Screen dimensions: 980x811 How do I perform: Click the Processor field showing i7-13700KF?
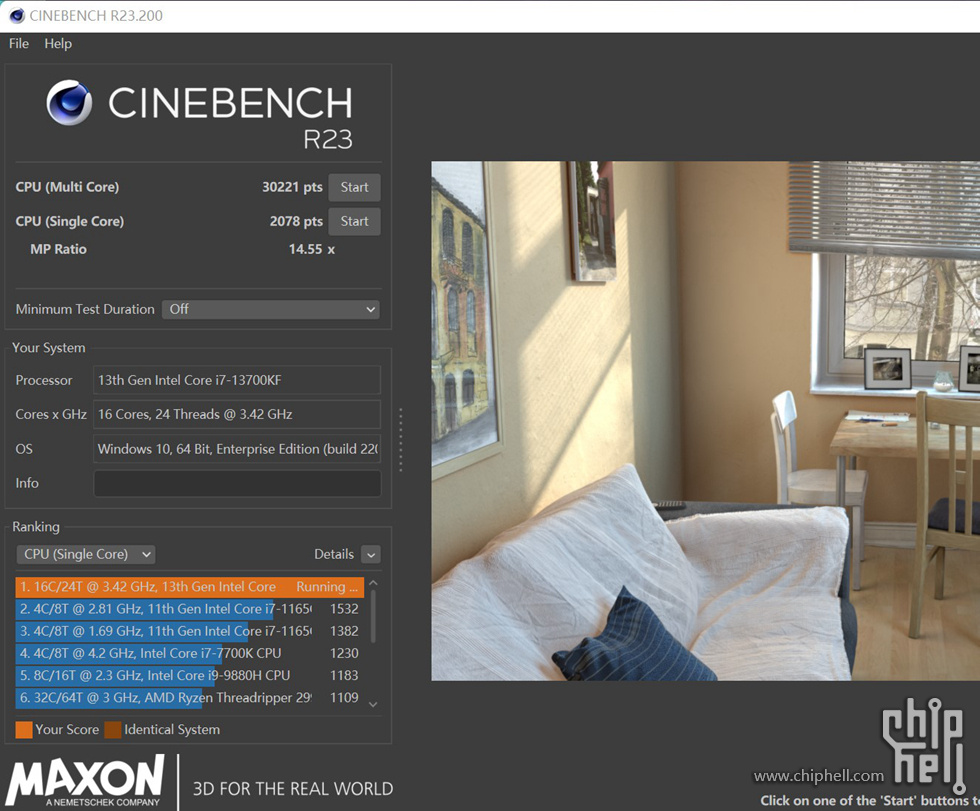(237, 380)
